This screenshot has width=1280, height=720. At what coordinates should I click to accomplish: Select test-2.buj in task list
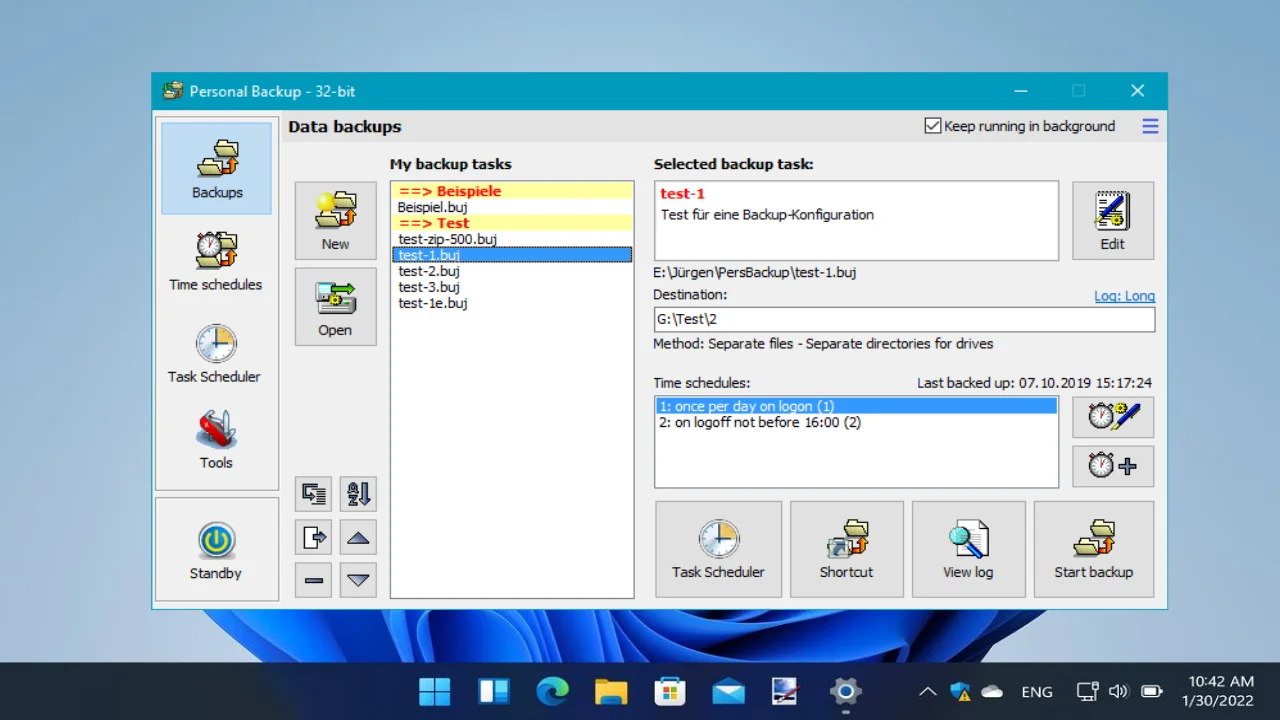pos(512,271)
